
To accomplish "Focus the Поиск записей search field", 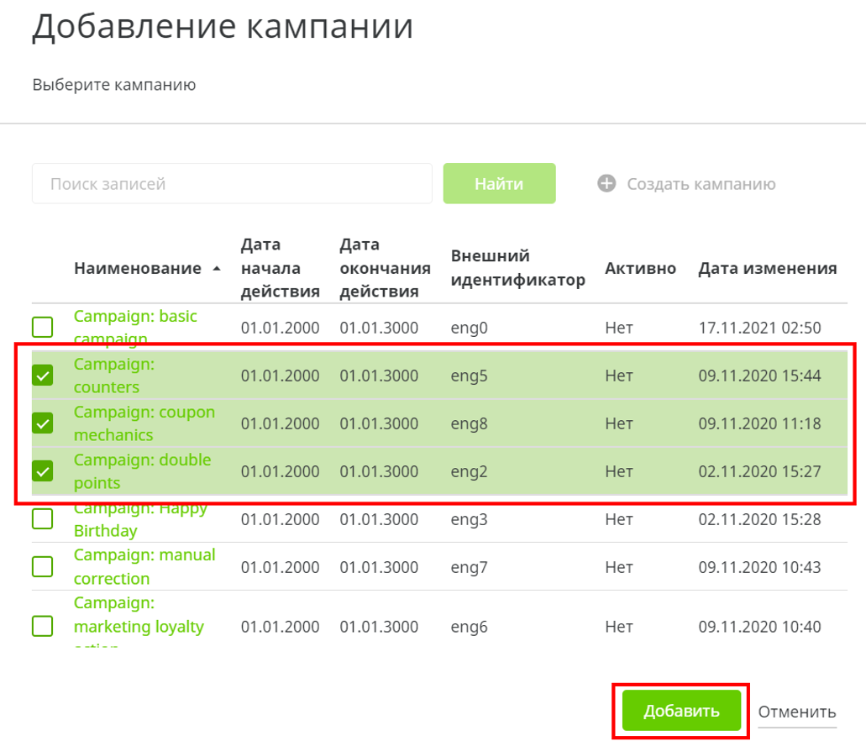I will pos(232,184).
